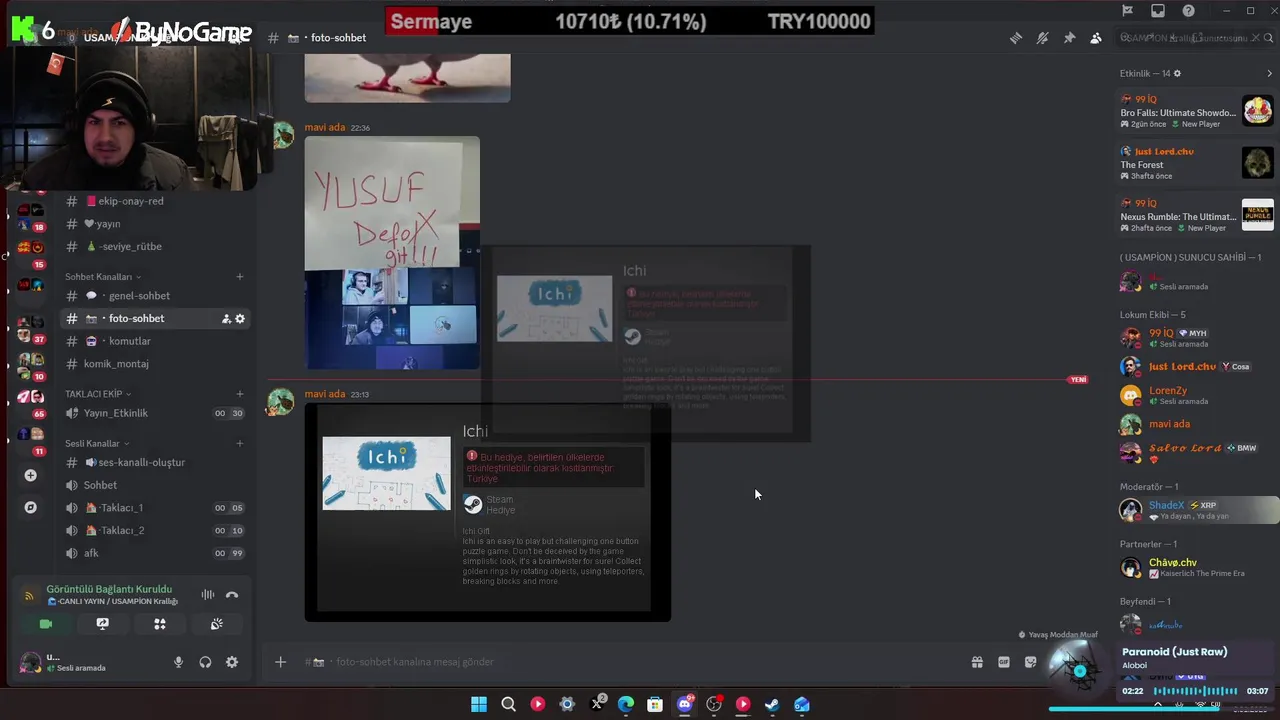
Task: Disconnect from voice call phone icon
Action: [232, 595]
